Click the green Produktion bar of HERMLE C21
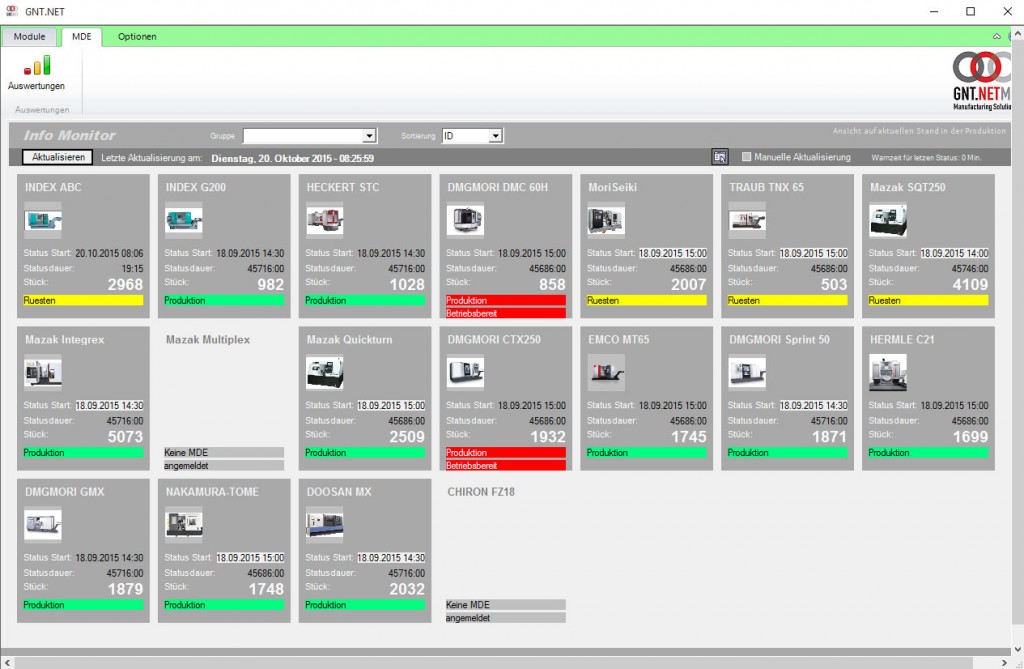Image resolution: width=1024 pixels, height=669 pixels. click(928, 453)
